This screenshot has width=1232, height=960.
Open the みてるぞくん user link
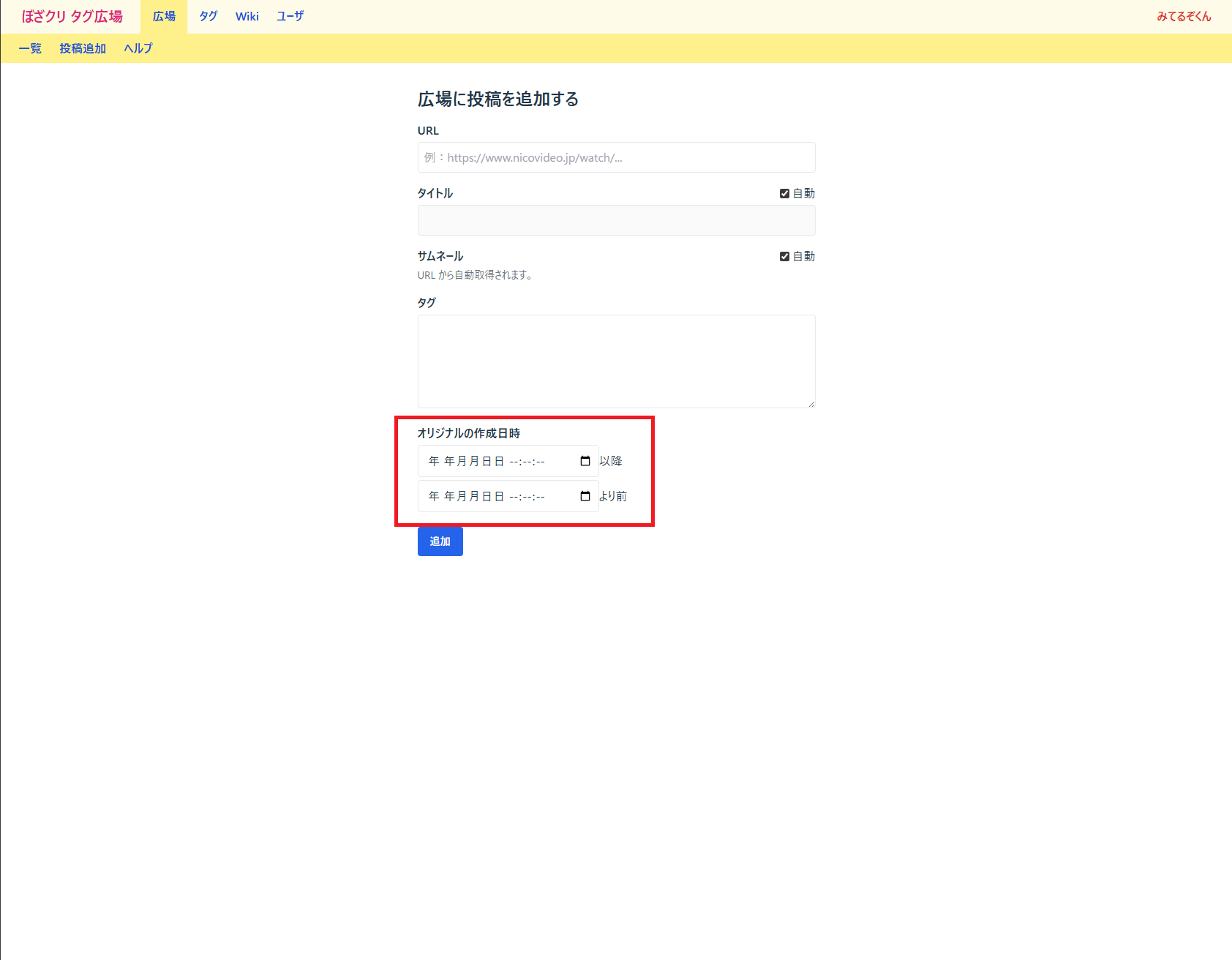pos(1184,16)
